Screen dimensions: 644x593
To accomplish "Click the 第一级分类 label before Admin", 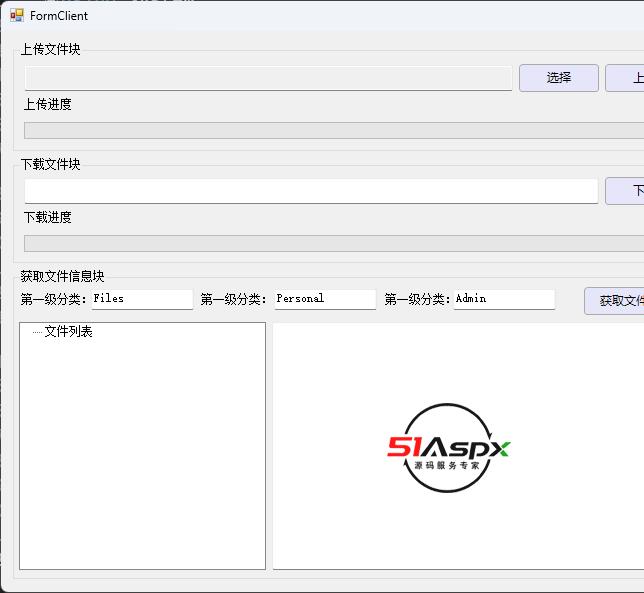I will pyautogui.click(x=417, y=299).
